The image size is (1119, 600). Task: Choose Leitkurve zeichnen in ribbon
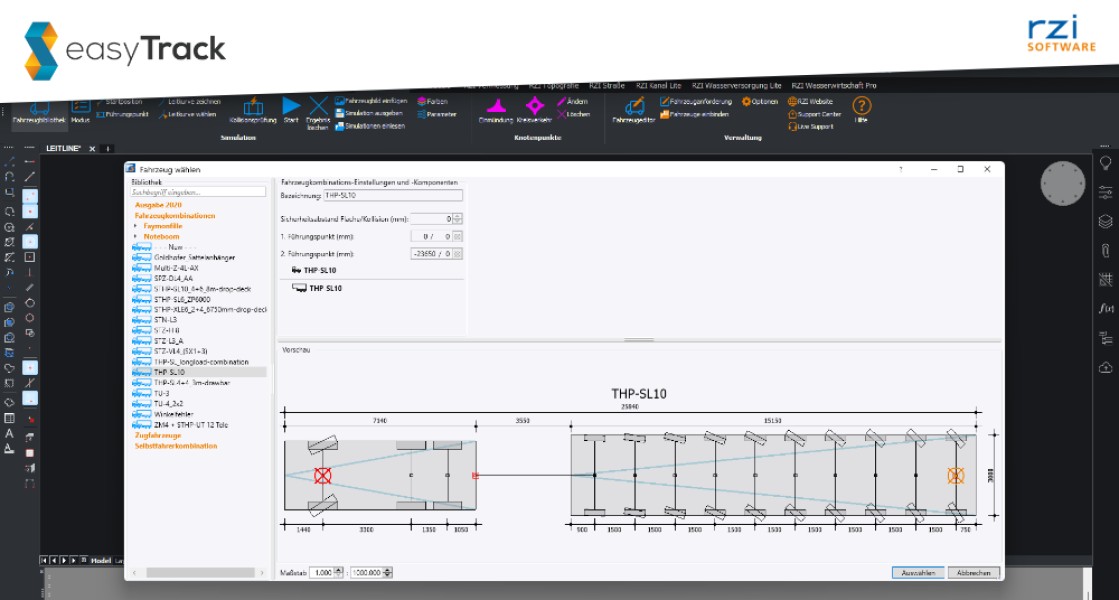click(189, 102)
